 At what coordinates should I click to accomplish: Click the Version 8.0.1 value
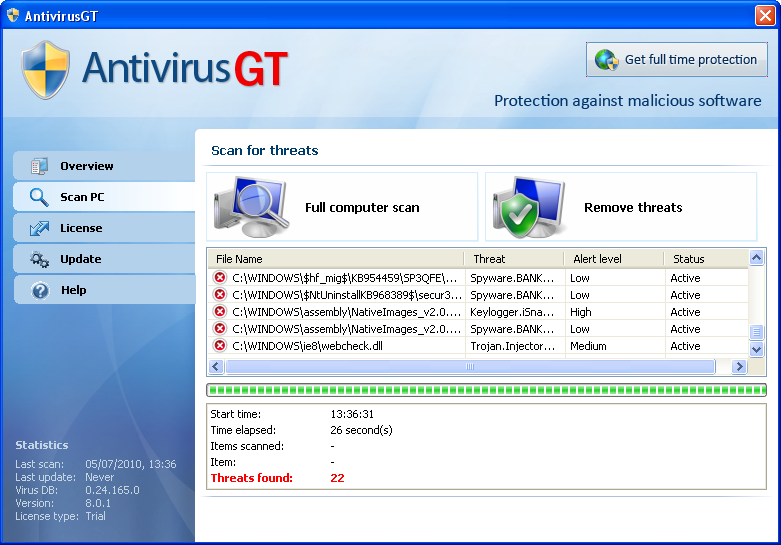coord(98,503)
